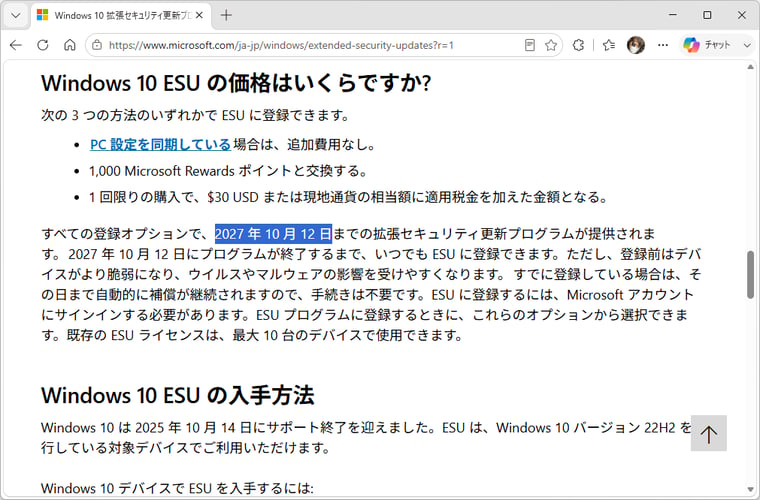The width and height of the screenshot is (760, 500).
Task: Click the $30 USD purchase bullet text
Action: pyautogui.click(x=348, y=197)
